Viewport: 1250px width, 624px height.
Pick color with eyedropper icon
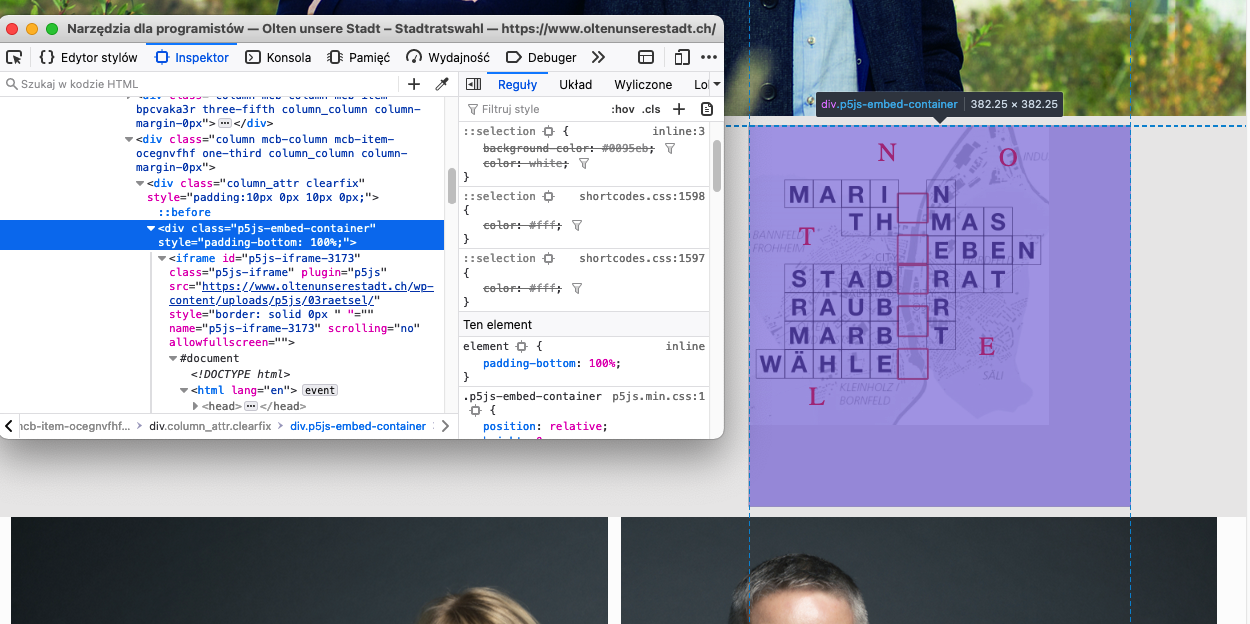click(x=441, y=84)
